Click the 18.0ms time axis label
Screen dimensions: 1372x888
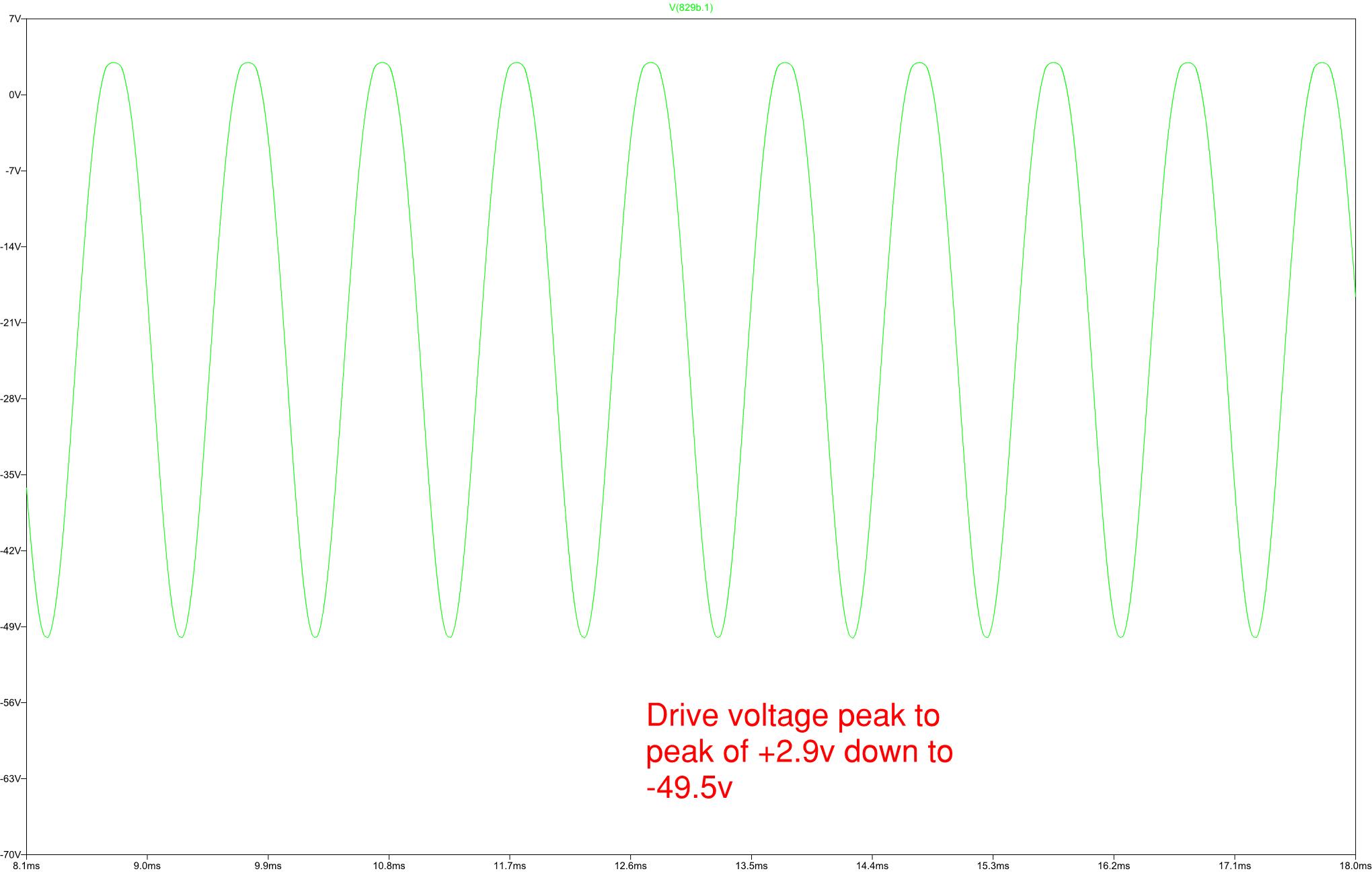(x=1355, y=866)
